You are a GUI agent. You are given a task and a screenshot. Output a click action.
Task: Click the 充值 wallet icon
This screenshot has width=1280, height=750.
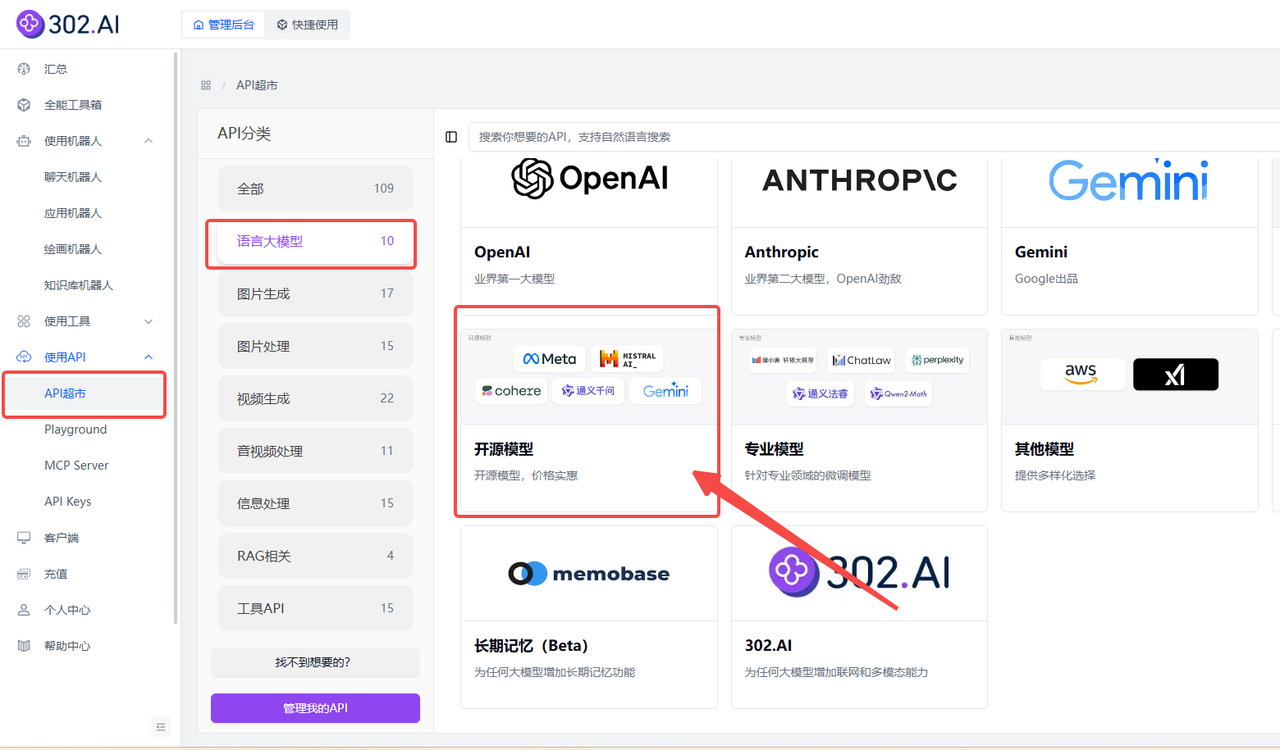[x=24, y=574]
